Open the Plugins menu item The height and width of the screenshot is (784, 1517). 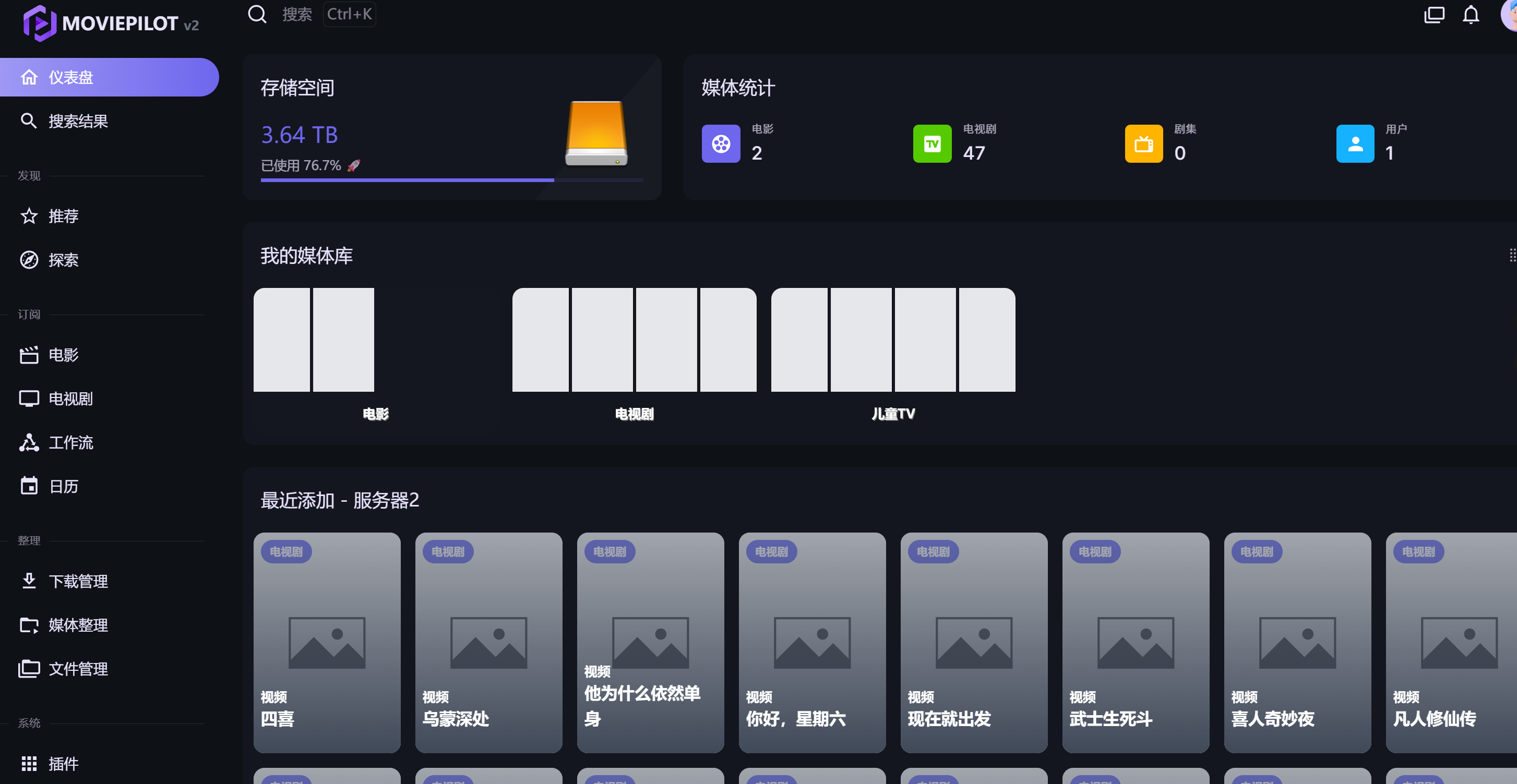(x=63, y=764)
